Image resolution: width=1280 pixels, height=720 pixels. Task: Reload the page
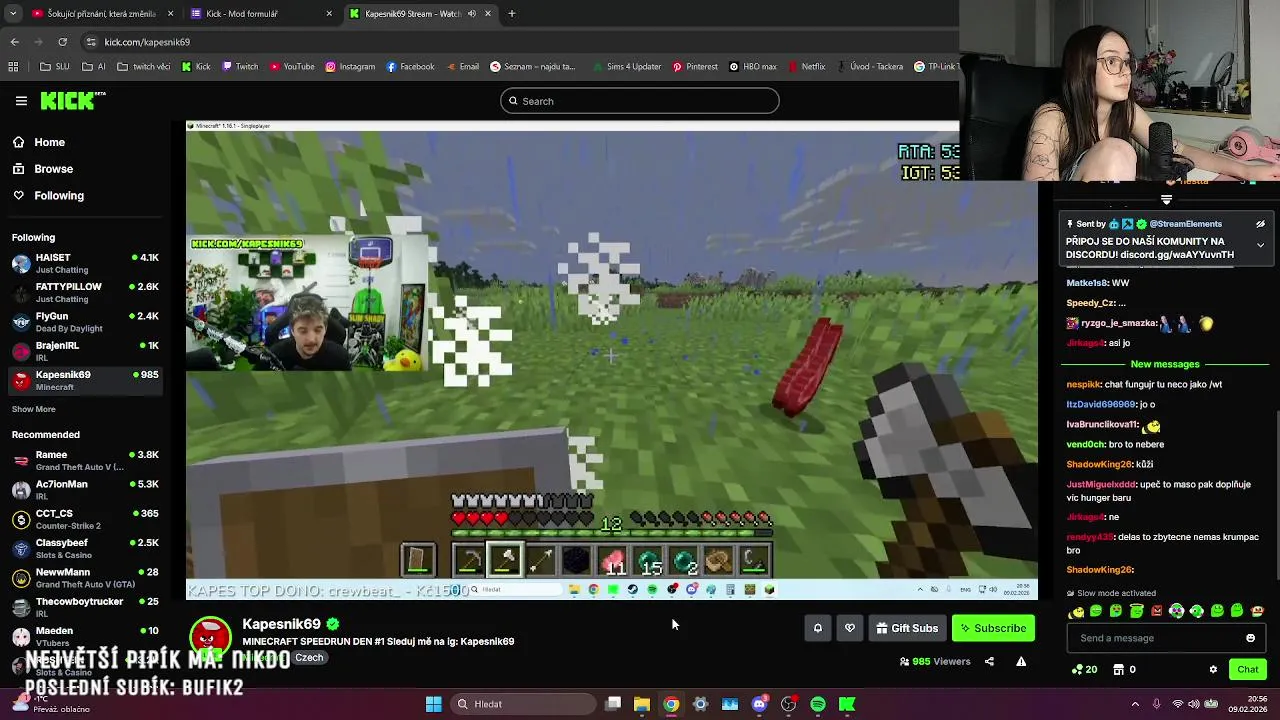pyautogui.click(x=62, y=42)
